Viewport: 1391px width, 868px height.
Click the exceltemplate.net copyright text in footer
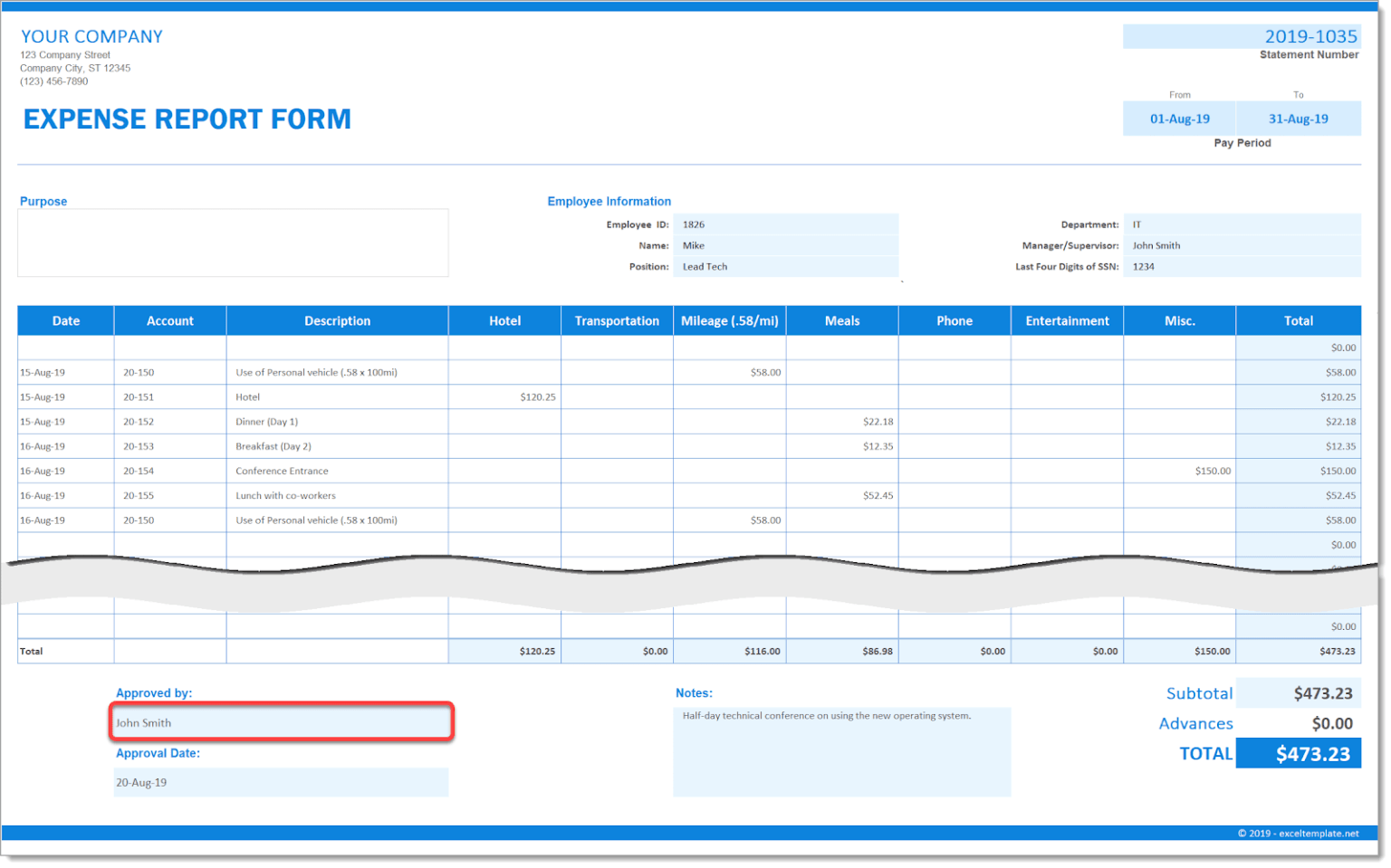pyautogui.click(x=1298, y=834)
